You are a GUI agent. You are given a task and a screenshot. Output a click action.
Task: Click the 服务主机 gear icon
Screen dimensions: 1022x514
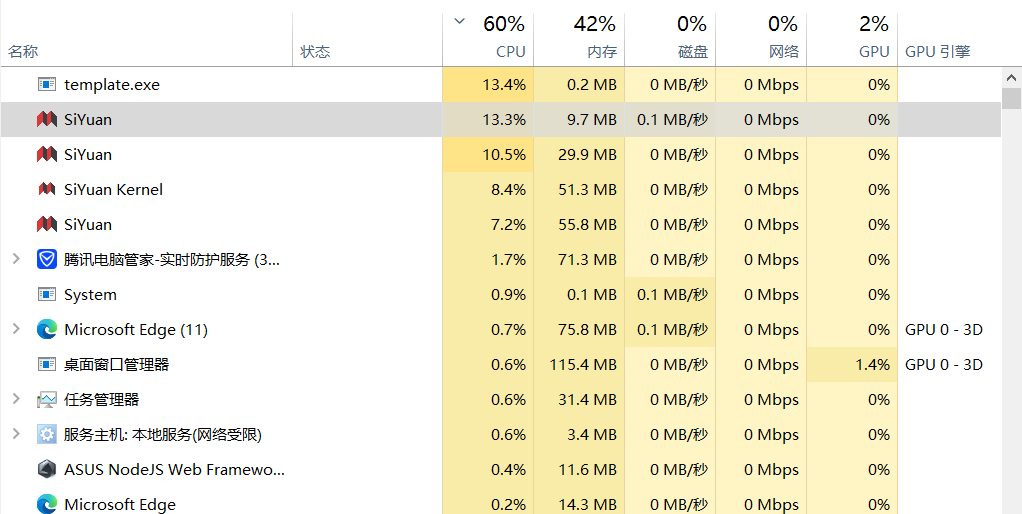pyautogui.click(x=46, y=435)
